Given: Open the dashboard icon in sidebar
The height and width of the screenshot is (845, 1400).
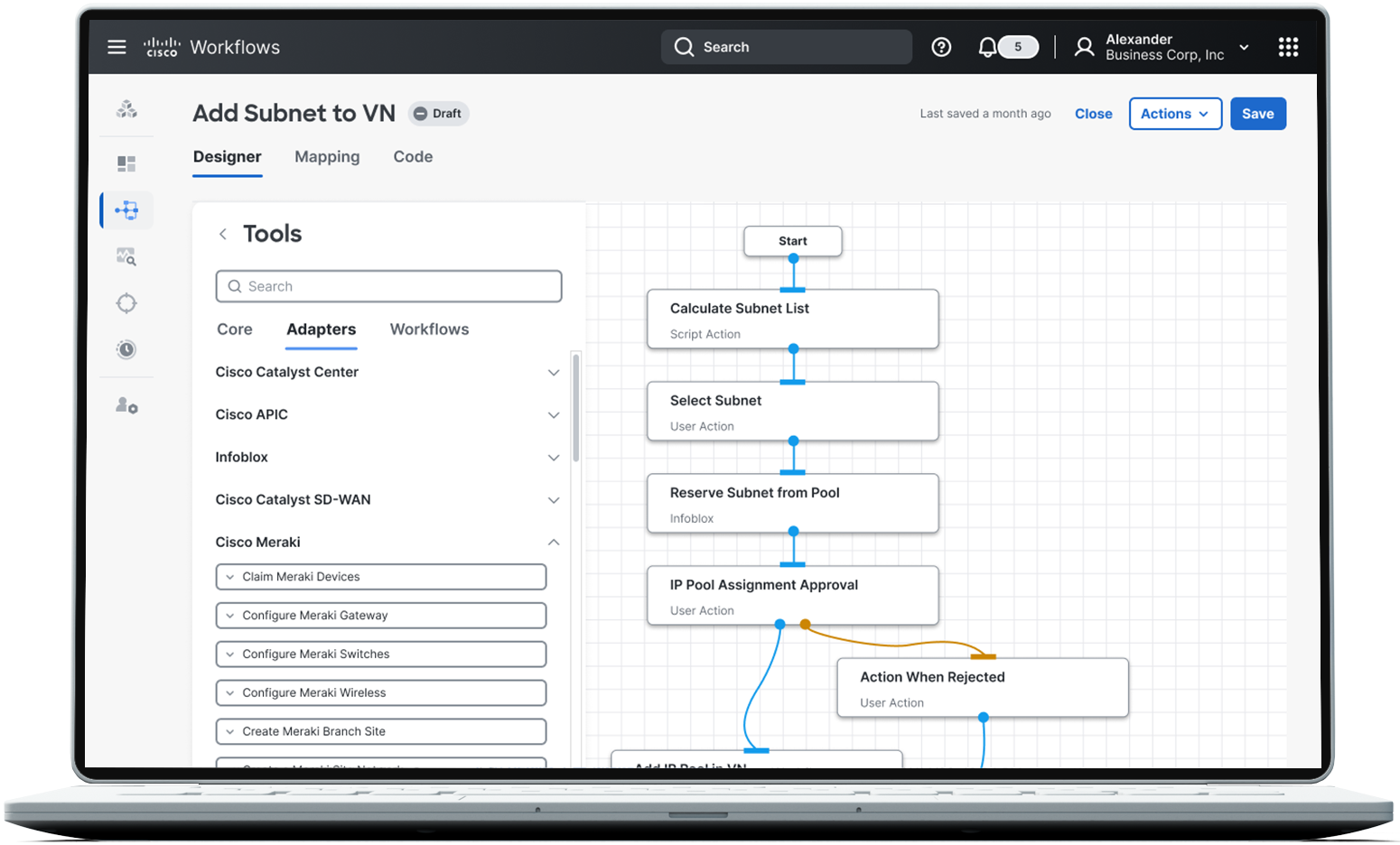Looking at the screenshot, I should pos(126,163).
